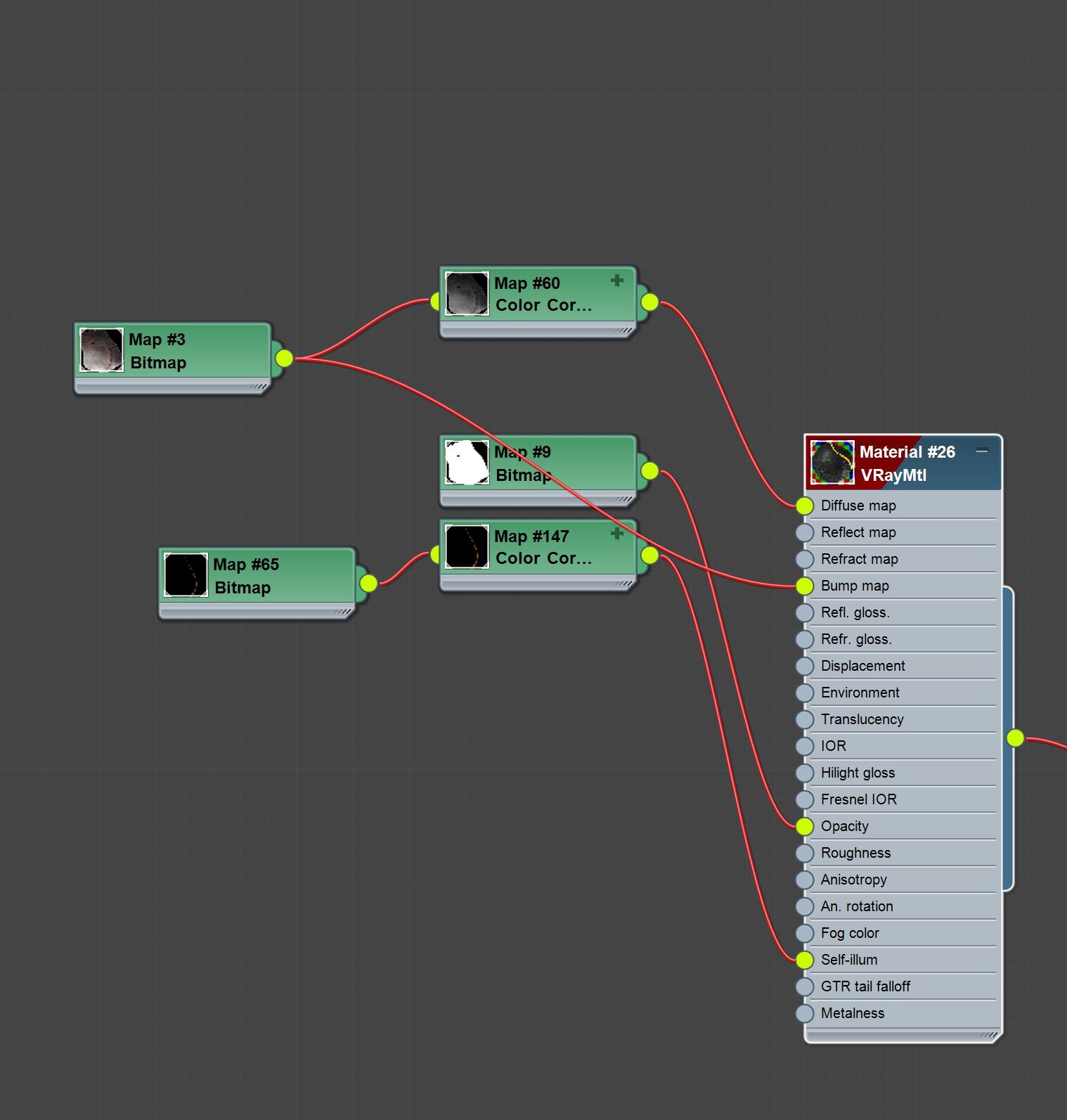
Task: Expand Map #60 node with plus icon
Action: (617, 281)
